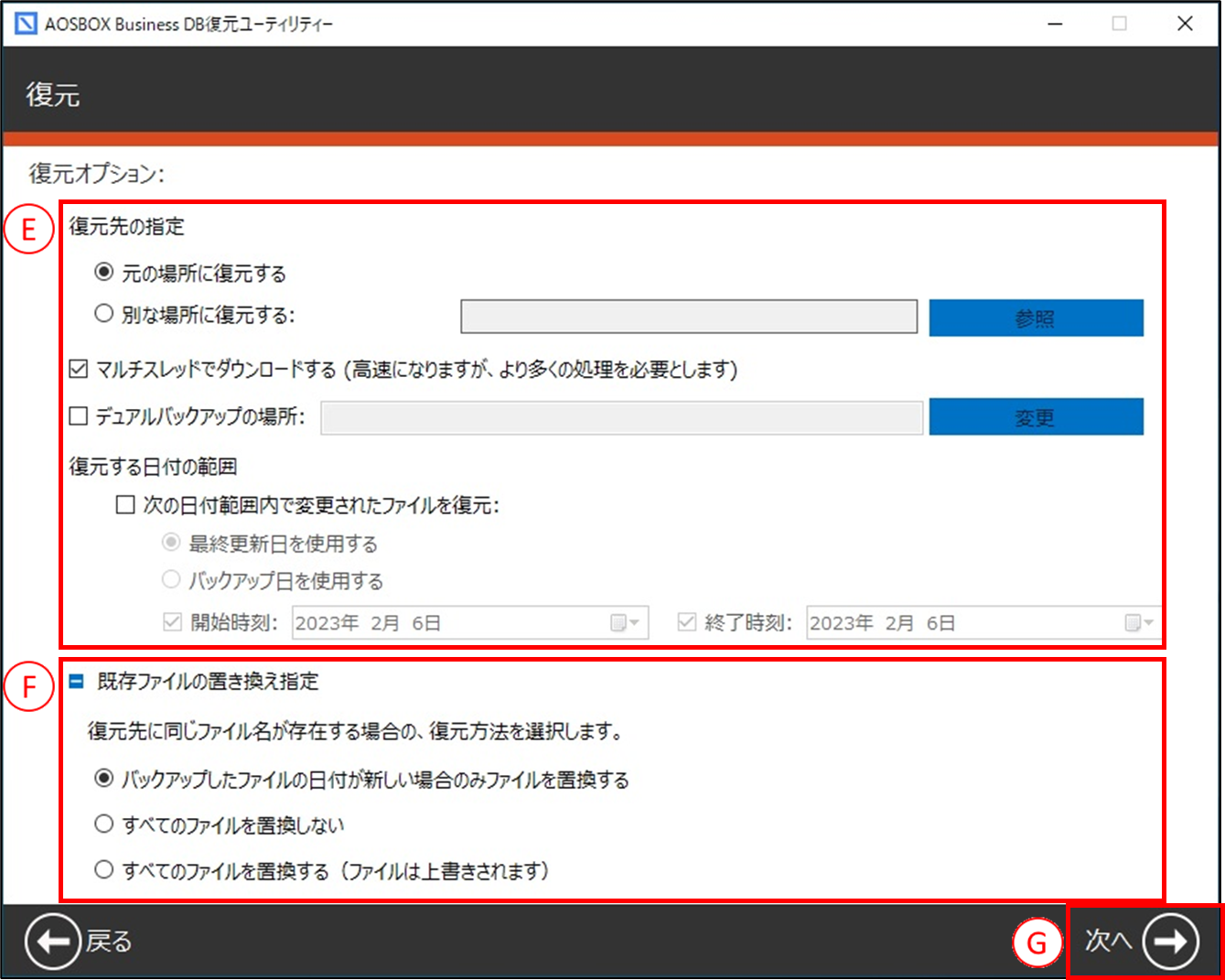
Task: Select 元の場所に復元する radio option
Action: (104, 272)
